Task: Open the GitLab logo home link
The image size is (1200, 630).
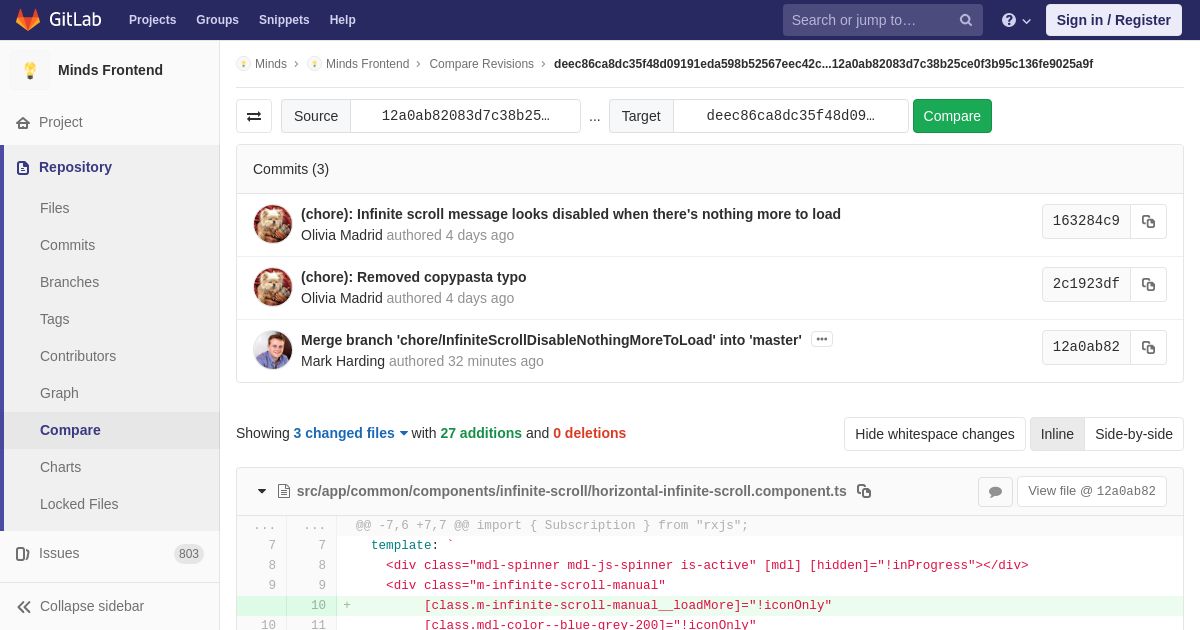Action: tap(58, 20)
